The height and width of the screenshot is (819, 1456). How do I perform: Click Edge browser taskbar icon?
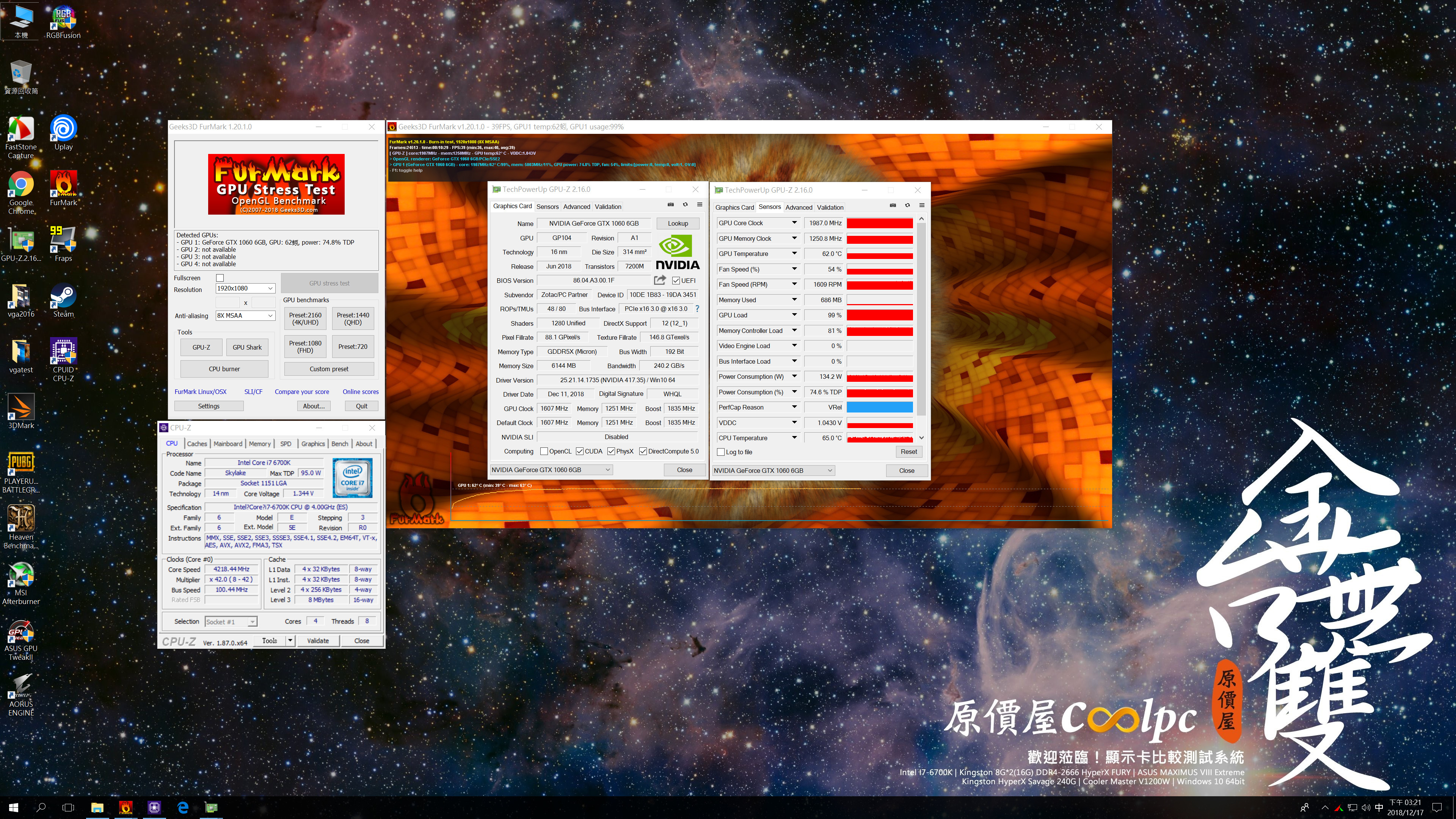tap(182, 807)
